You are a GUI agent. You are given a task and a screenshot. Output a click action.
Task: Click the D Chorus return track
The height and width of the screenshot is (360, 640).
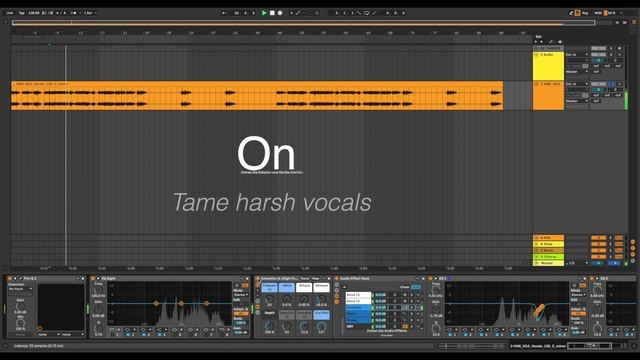548,257
